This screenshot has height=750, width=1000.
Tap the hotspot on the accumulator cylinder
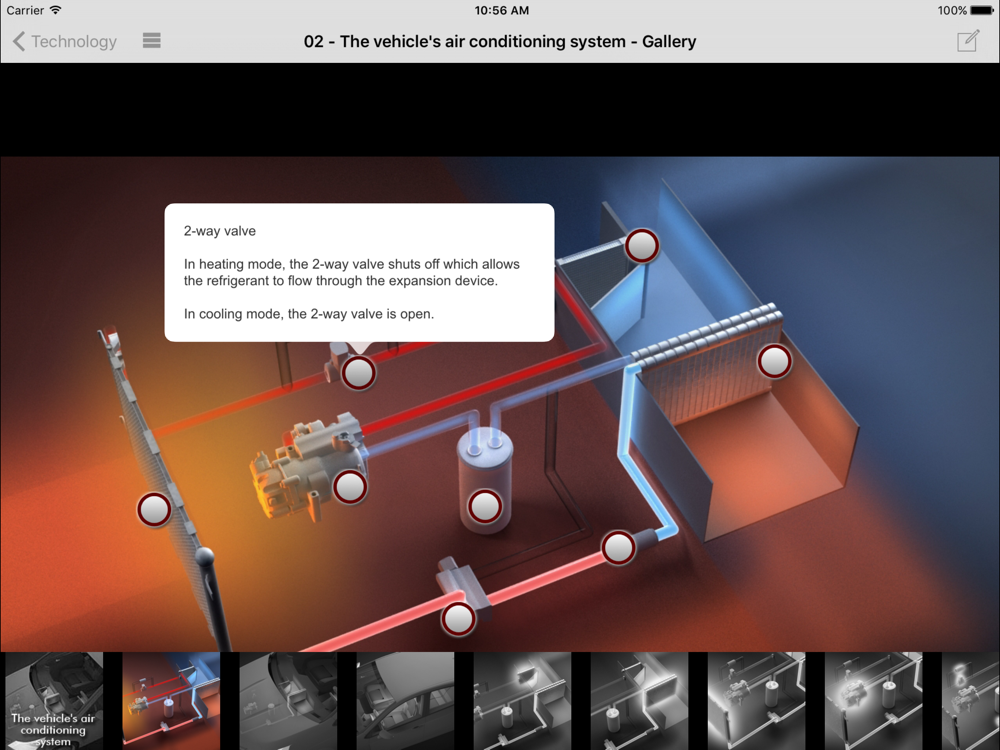(x=485, y=507)
